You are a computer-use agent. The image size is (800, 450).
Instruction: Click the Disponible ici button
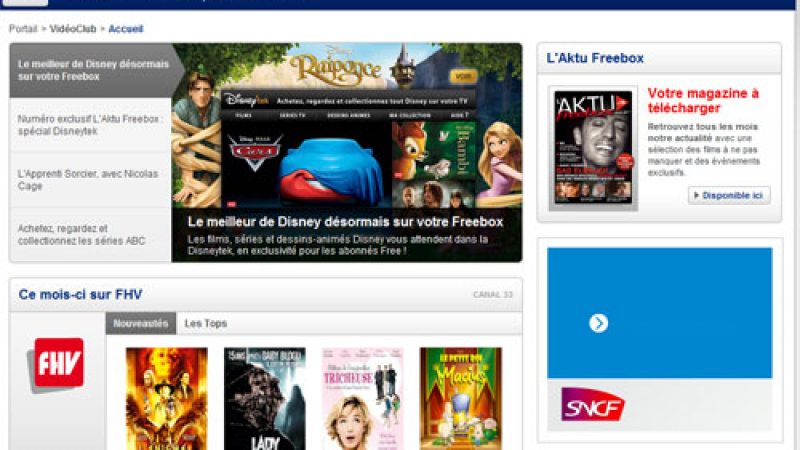point(729,195)
